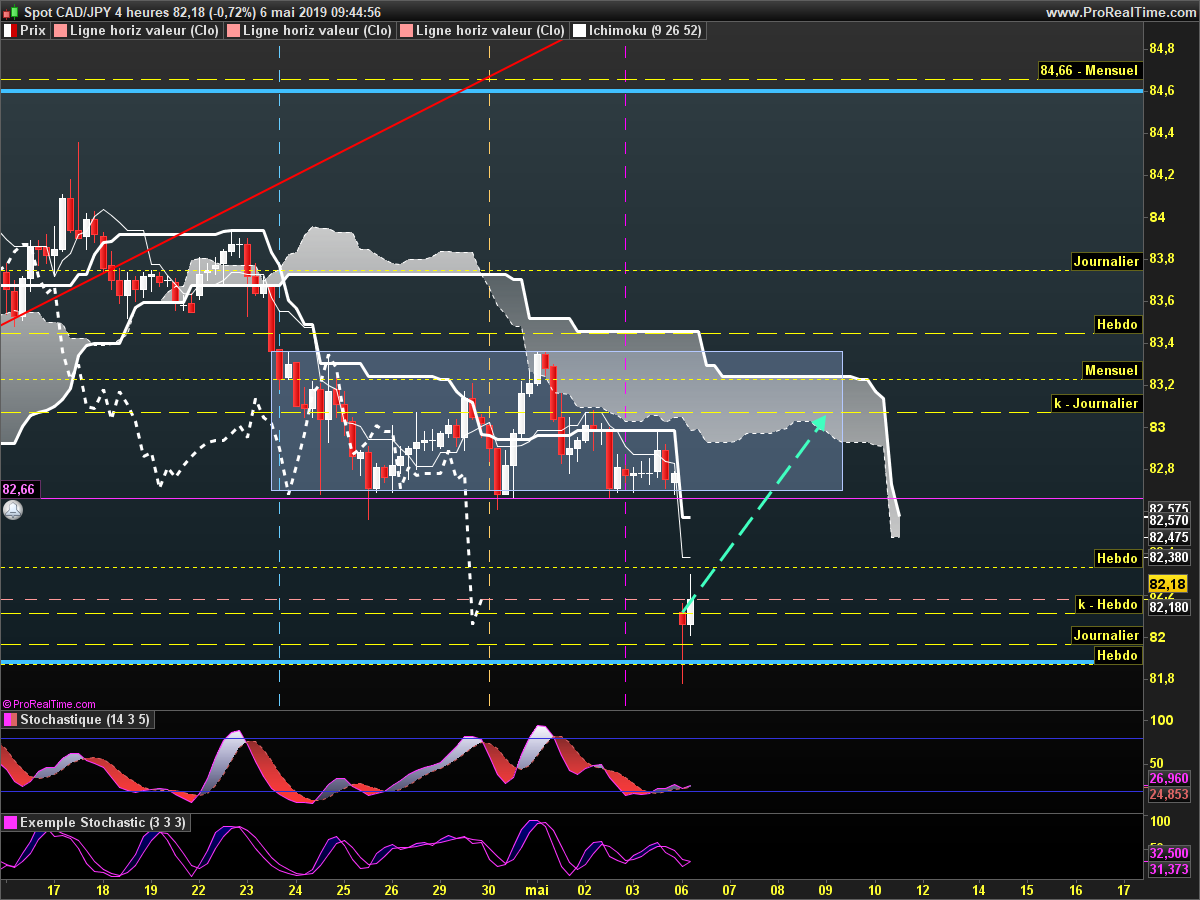Click the 'mai' label on the date axis

pos(537,888)
